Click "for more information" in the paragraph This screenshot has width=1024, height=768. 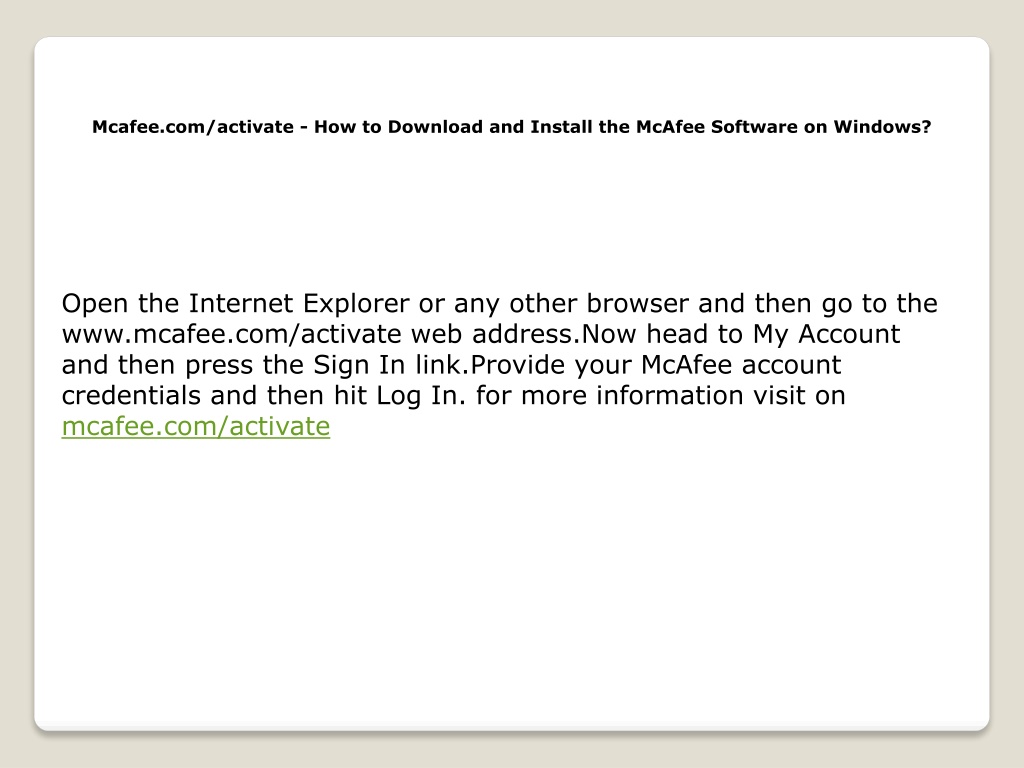610,396
